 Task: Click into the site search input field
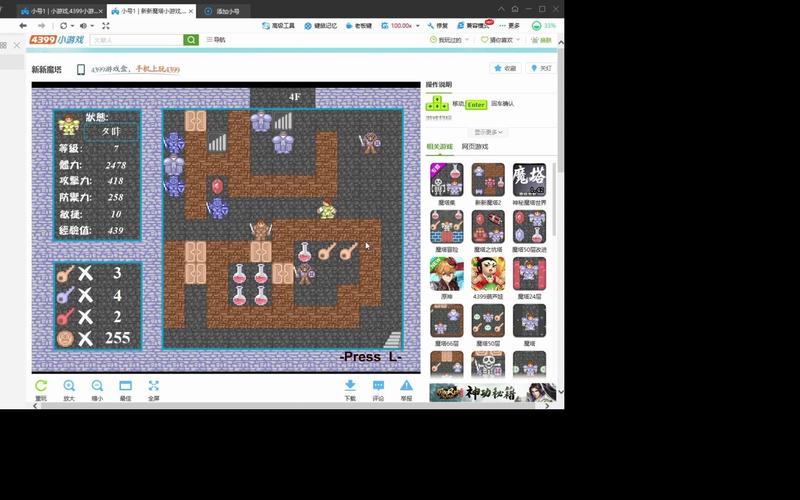(x=137, y=40)
